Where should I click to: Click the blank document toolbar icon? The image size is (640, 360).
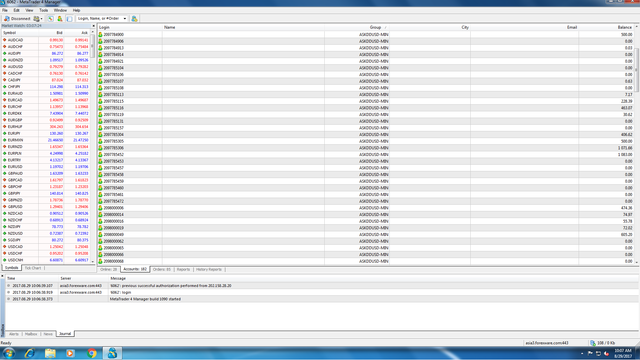[69, 18]
